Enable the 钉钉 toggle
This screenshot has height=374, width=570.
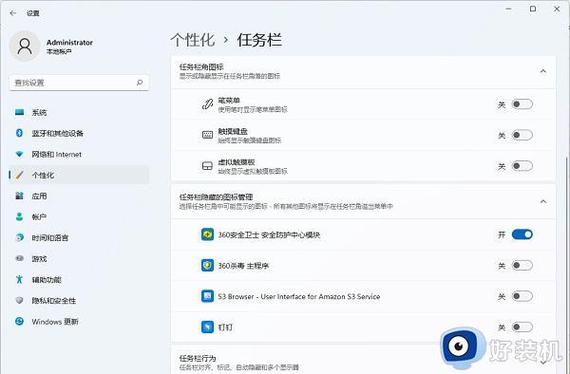pos(522,327)
